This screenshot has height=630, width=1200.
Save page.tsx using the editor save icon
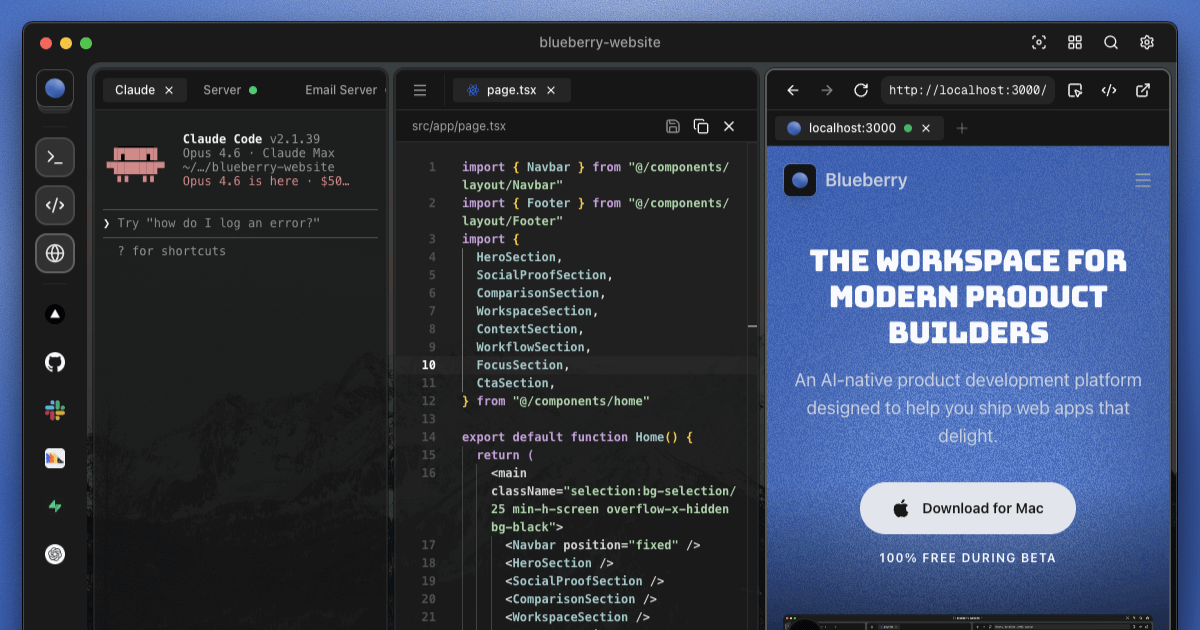(672, 126)
